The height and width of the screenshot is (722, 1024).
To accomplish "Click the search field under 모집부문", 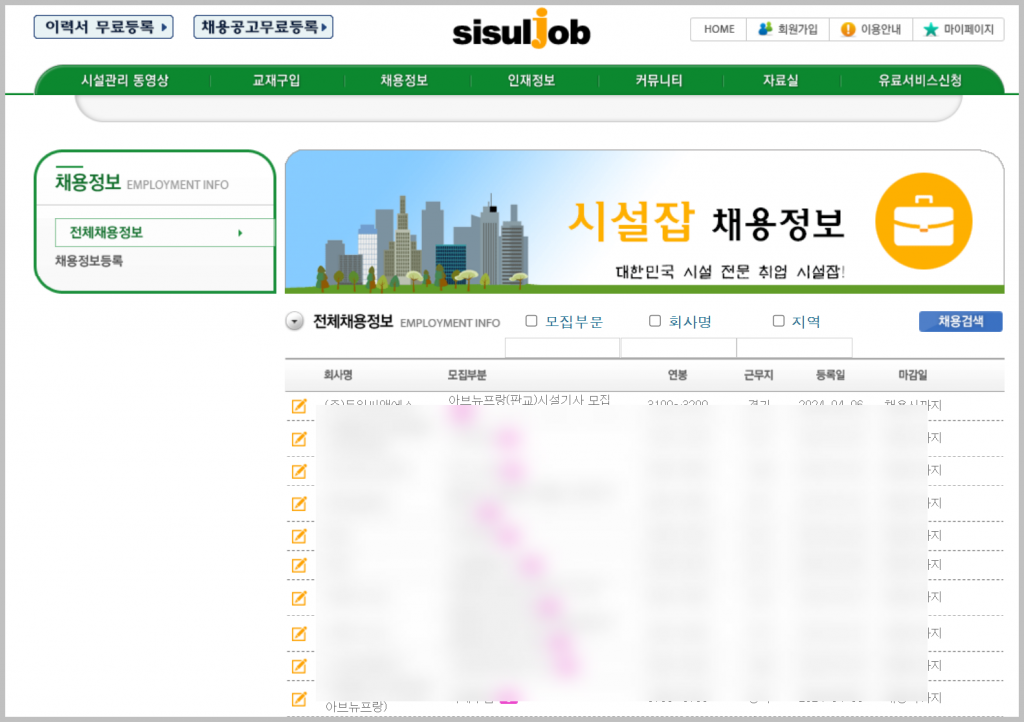I will coord(562,348).
